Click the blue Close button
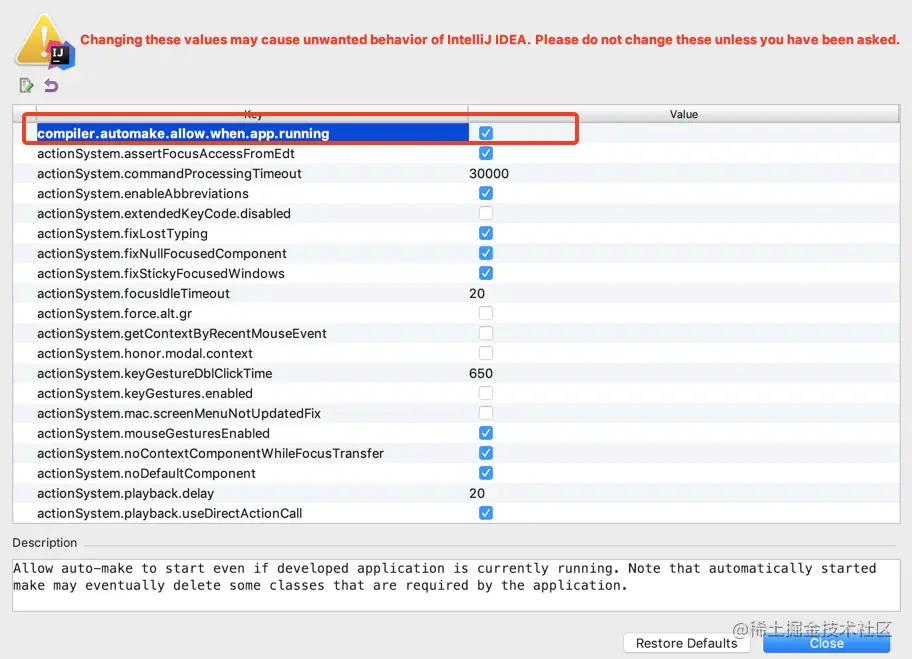The width and height of the screenshot is (912, 659). coord(826,643)
